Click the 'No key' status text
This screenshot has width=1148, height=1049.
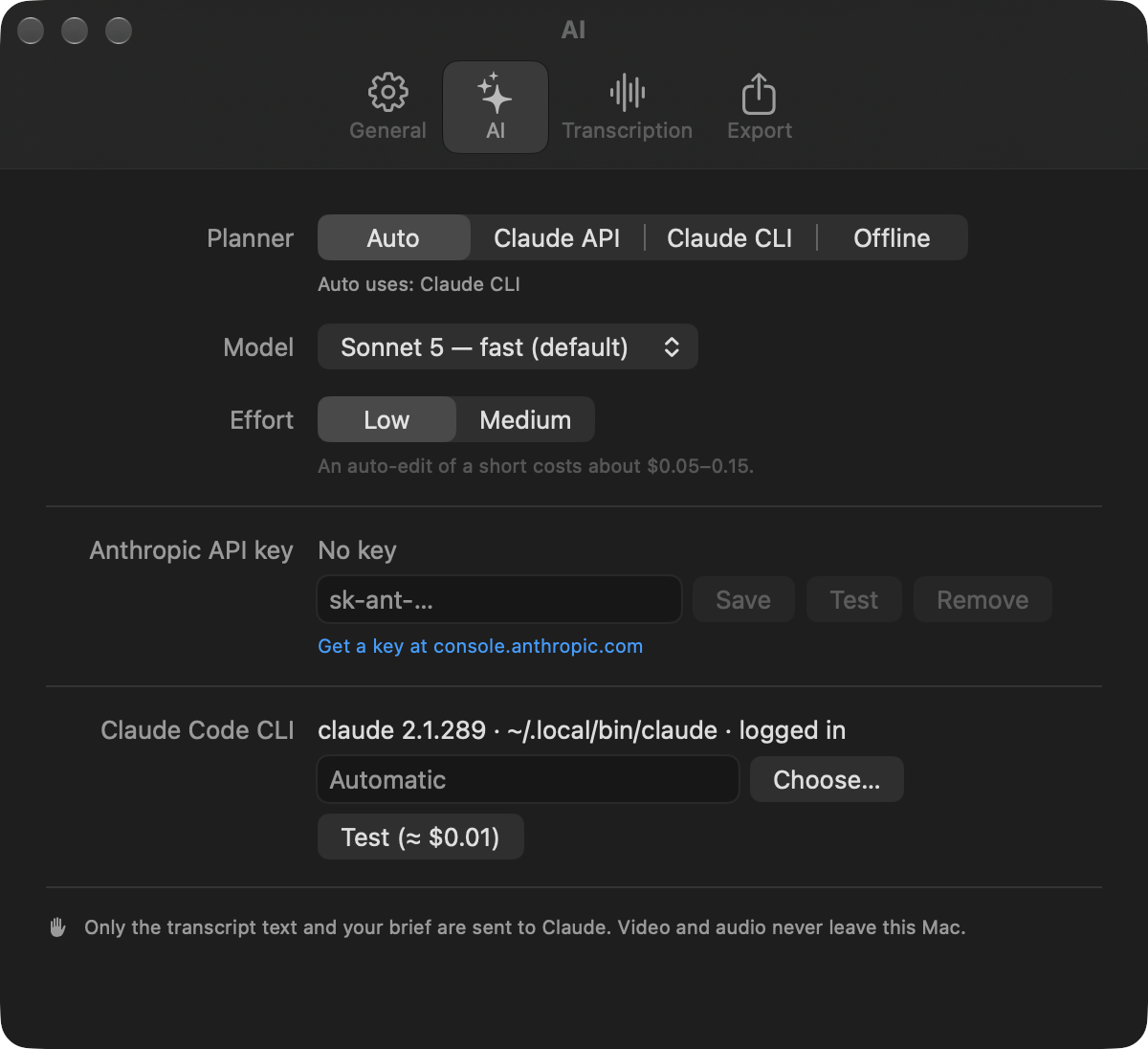pos(357,550)
